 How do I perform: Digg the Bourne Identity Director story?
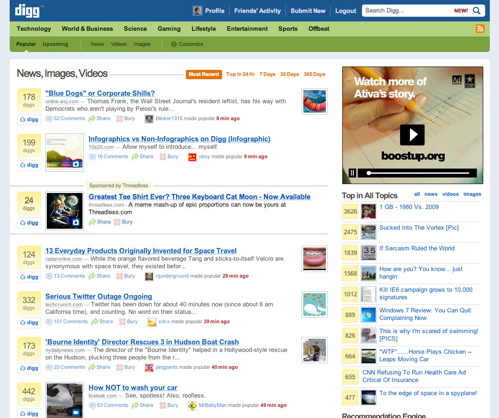(29, 368)
